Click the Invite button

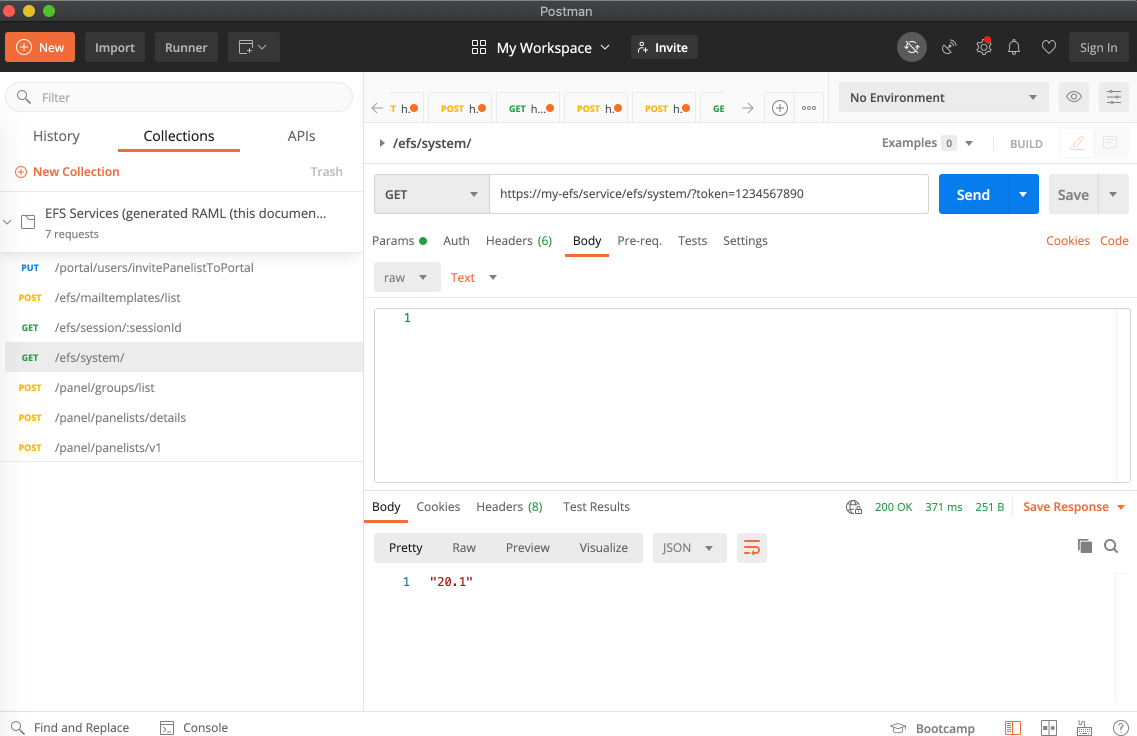(663, 47)
